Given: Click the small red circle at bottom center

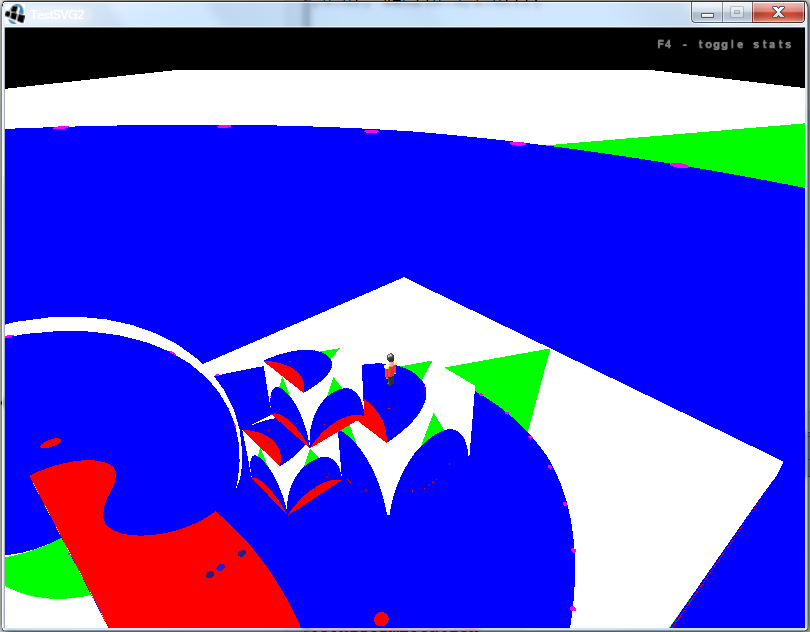Looking at the screenshot, I should pyautogui.click(x=381, y=619).
